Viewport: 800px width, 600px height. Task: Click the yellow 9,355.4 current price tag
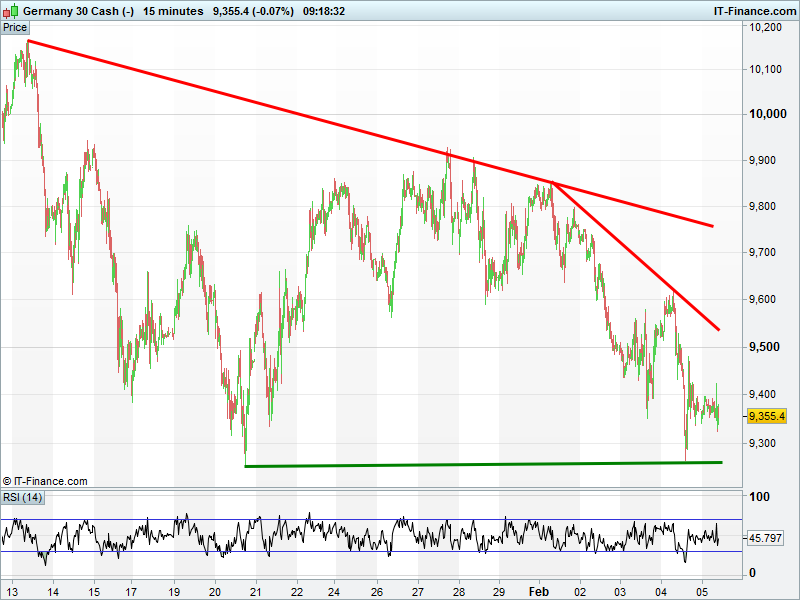point(767,416)
